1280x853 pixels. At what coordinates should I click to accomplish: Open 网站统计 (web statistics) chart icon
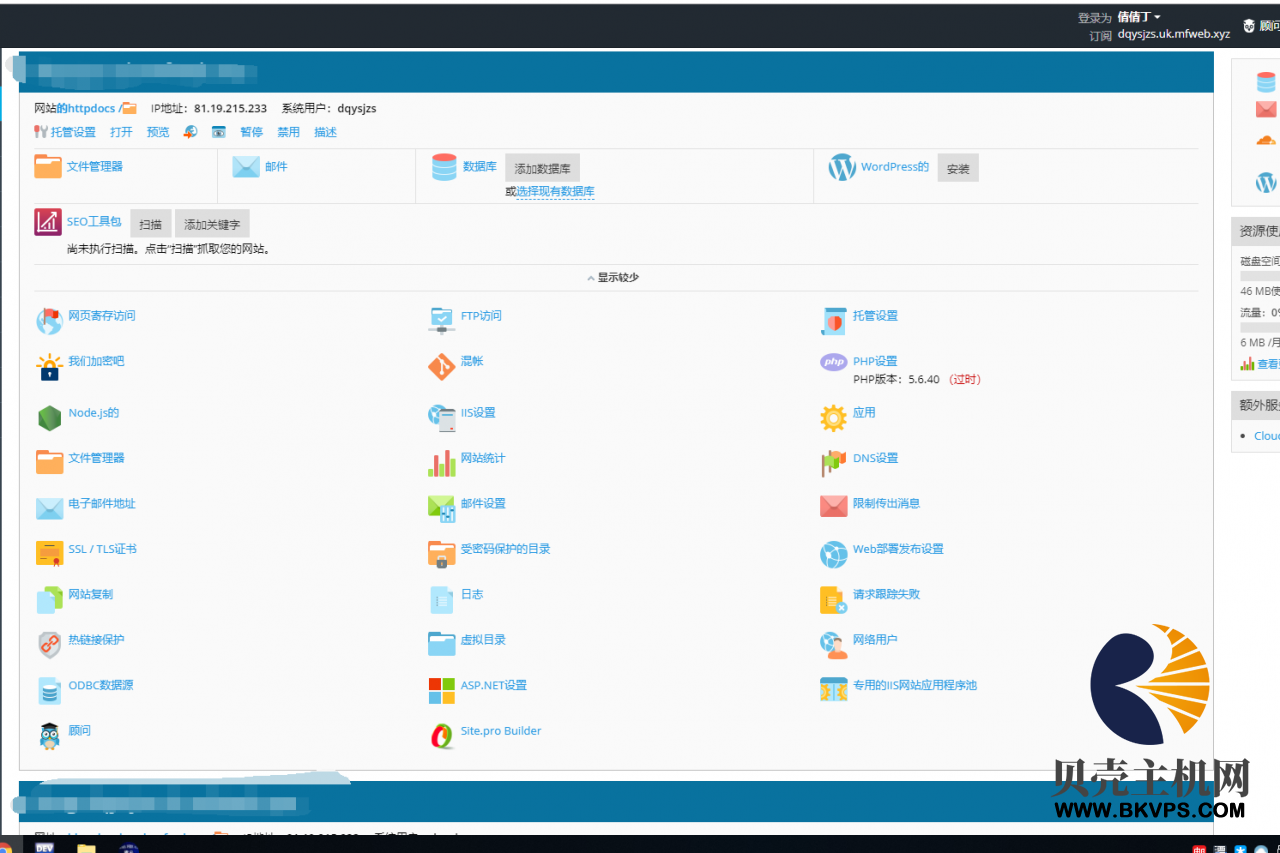pos(441,463)
